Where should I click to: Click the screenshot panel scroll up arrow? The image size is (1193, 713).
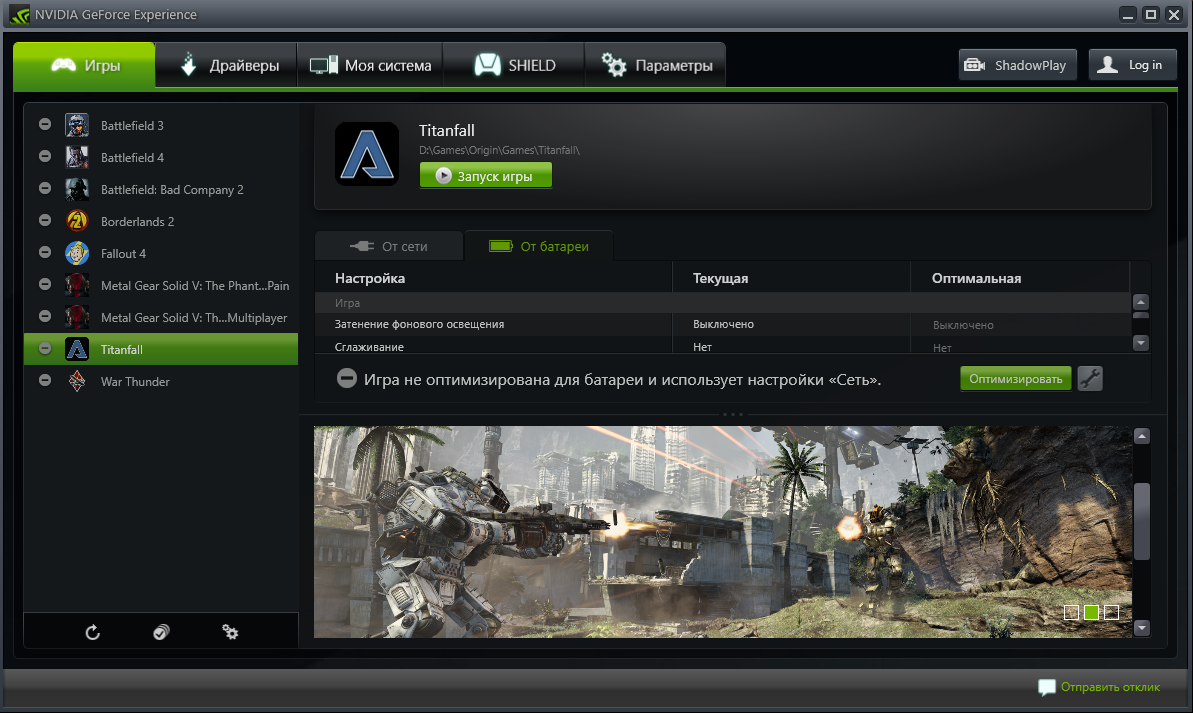point(1141,436)
